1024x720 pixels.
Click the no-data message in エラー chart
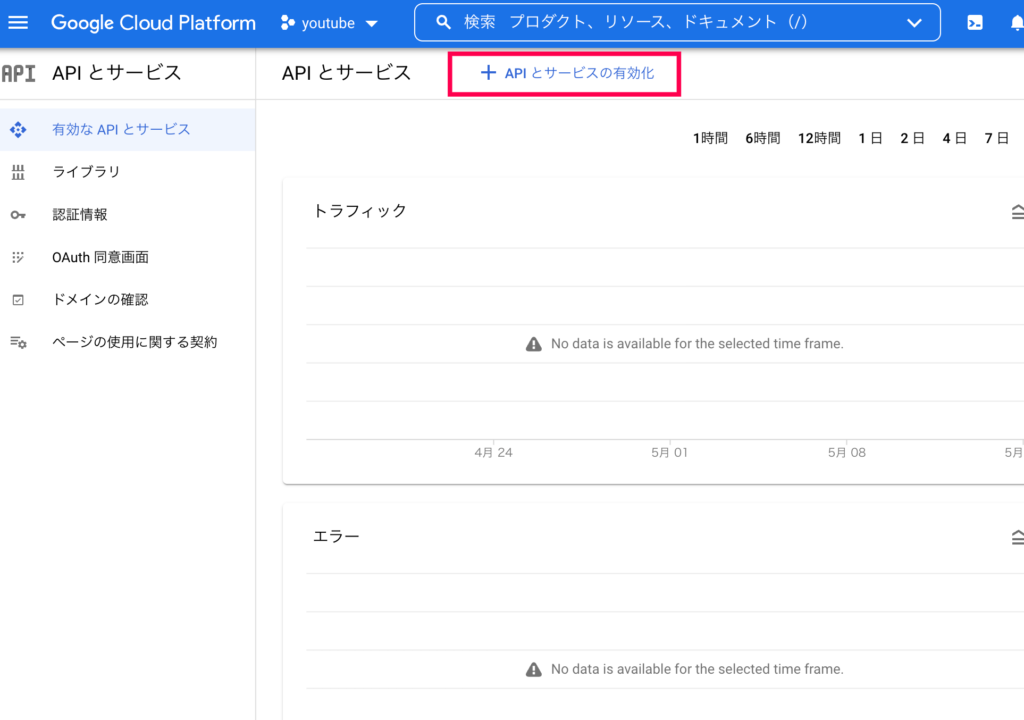(x=697, y=669)
